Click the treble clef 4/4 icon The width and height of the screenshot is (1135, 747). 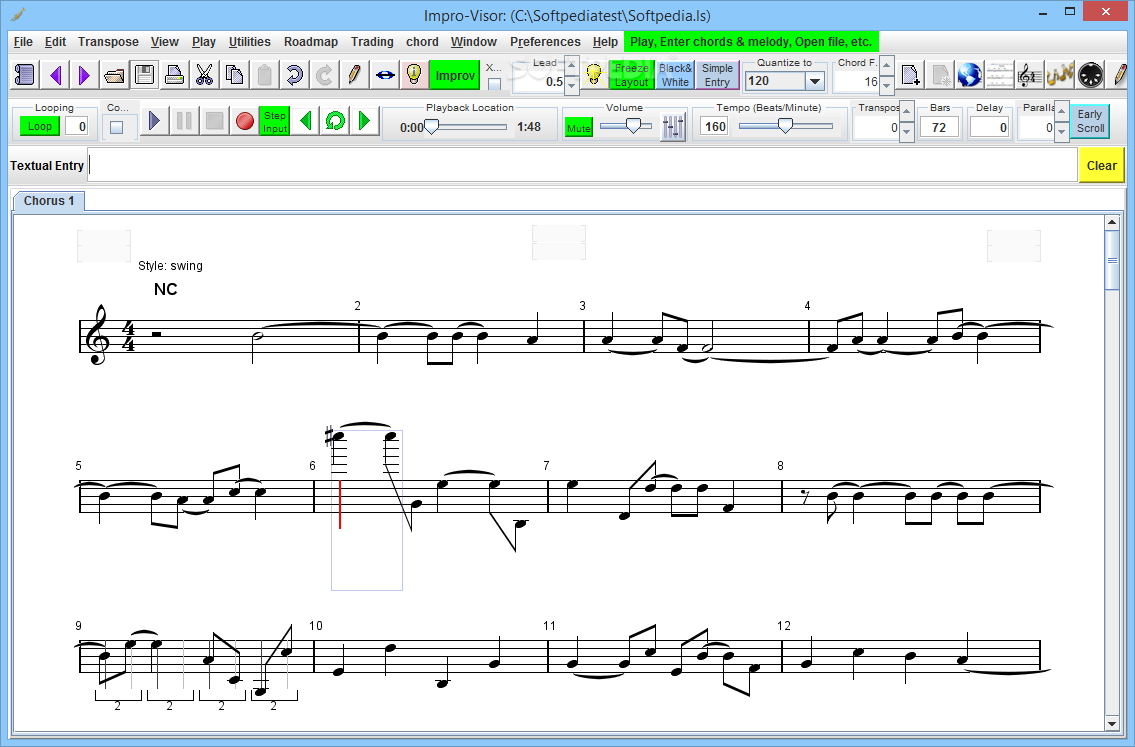[1030, 75]
